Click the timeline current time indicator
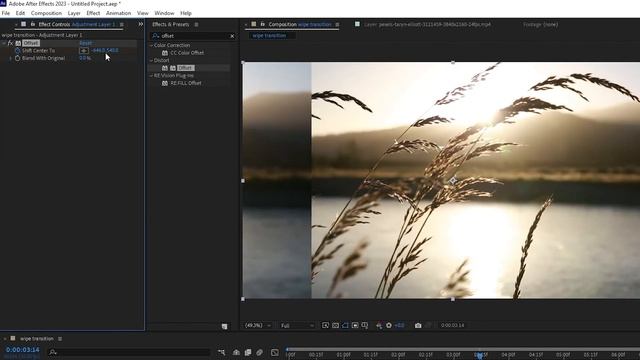The height and width of the screenshot is (360, 640). click(480, 355)
